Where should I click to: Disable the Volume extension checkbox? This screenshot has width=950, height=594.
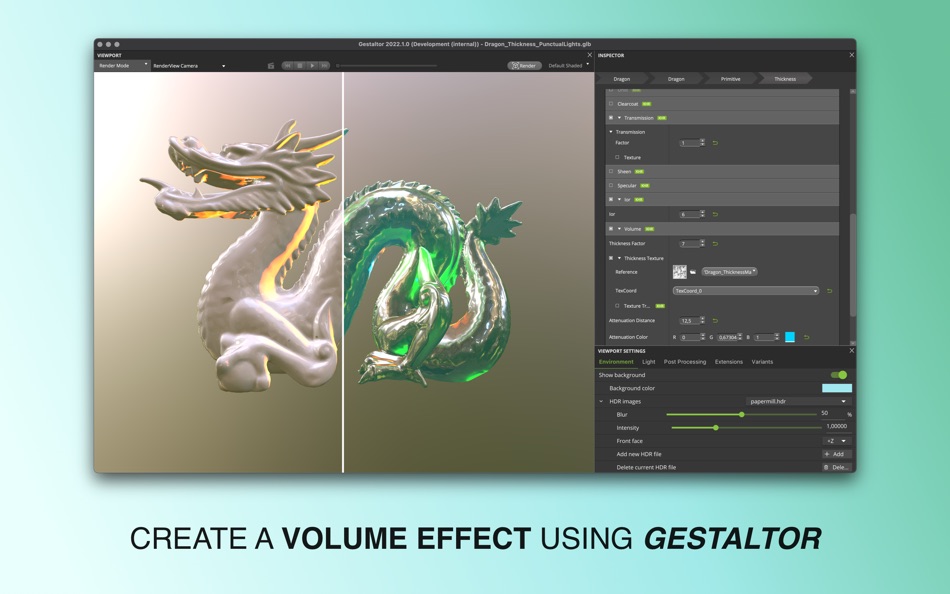tap(611, 229)
